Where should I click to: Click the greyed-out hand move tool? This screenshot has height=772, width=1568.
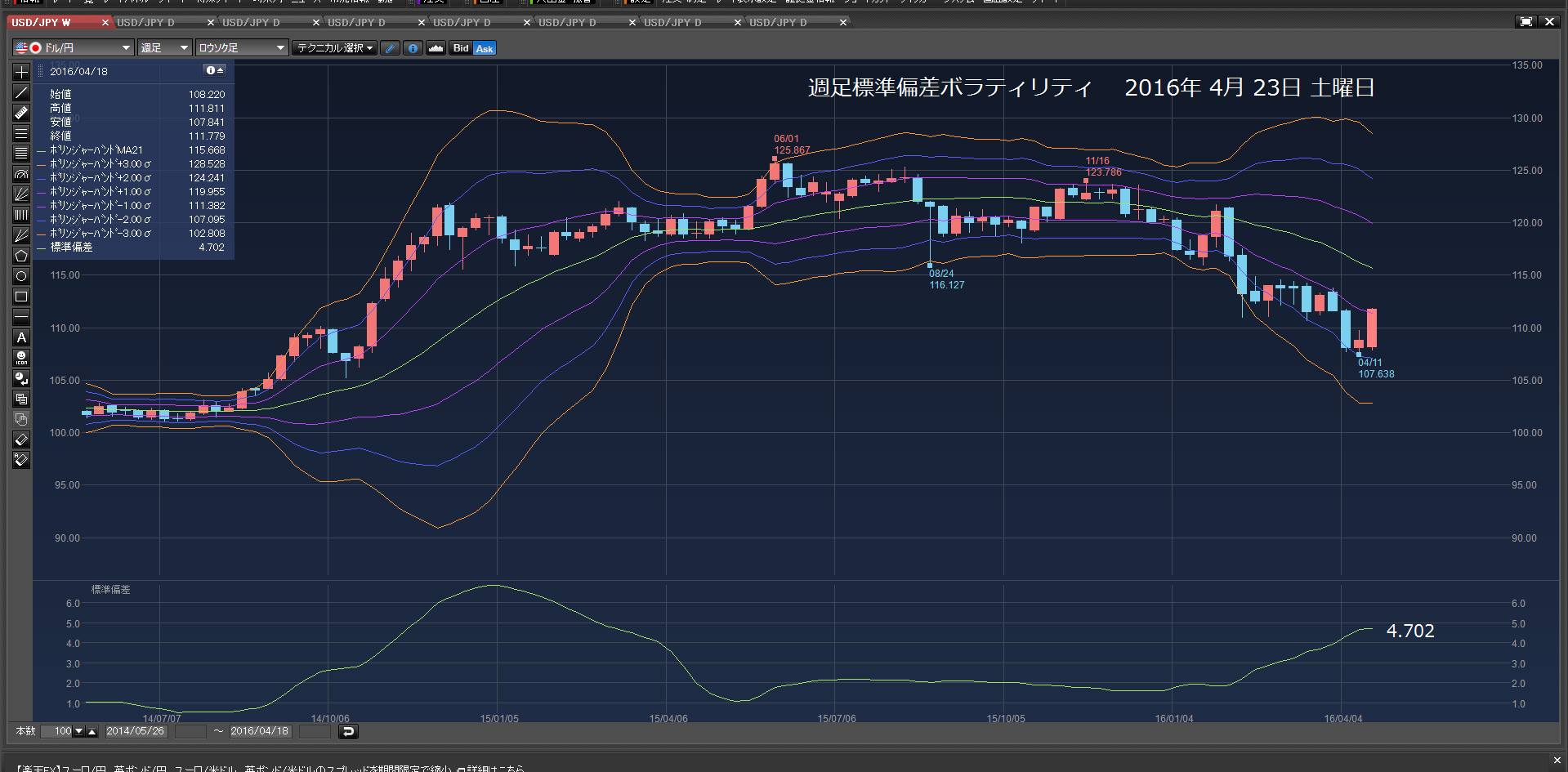21,419
